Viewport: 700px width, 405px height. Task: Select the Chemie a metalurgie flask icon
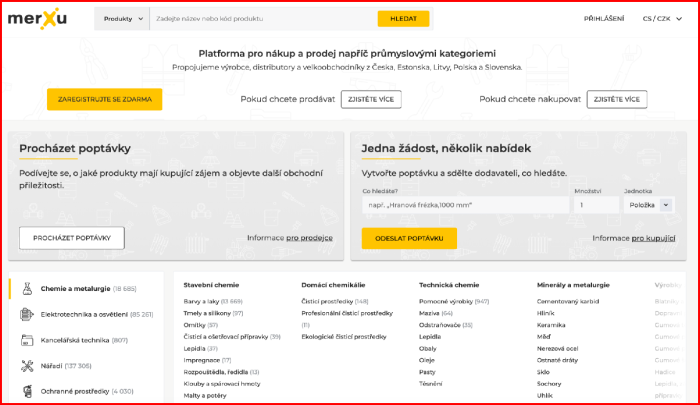click(x=27, y=289)
